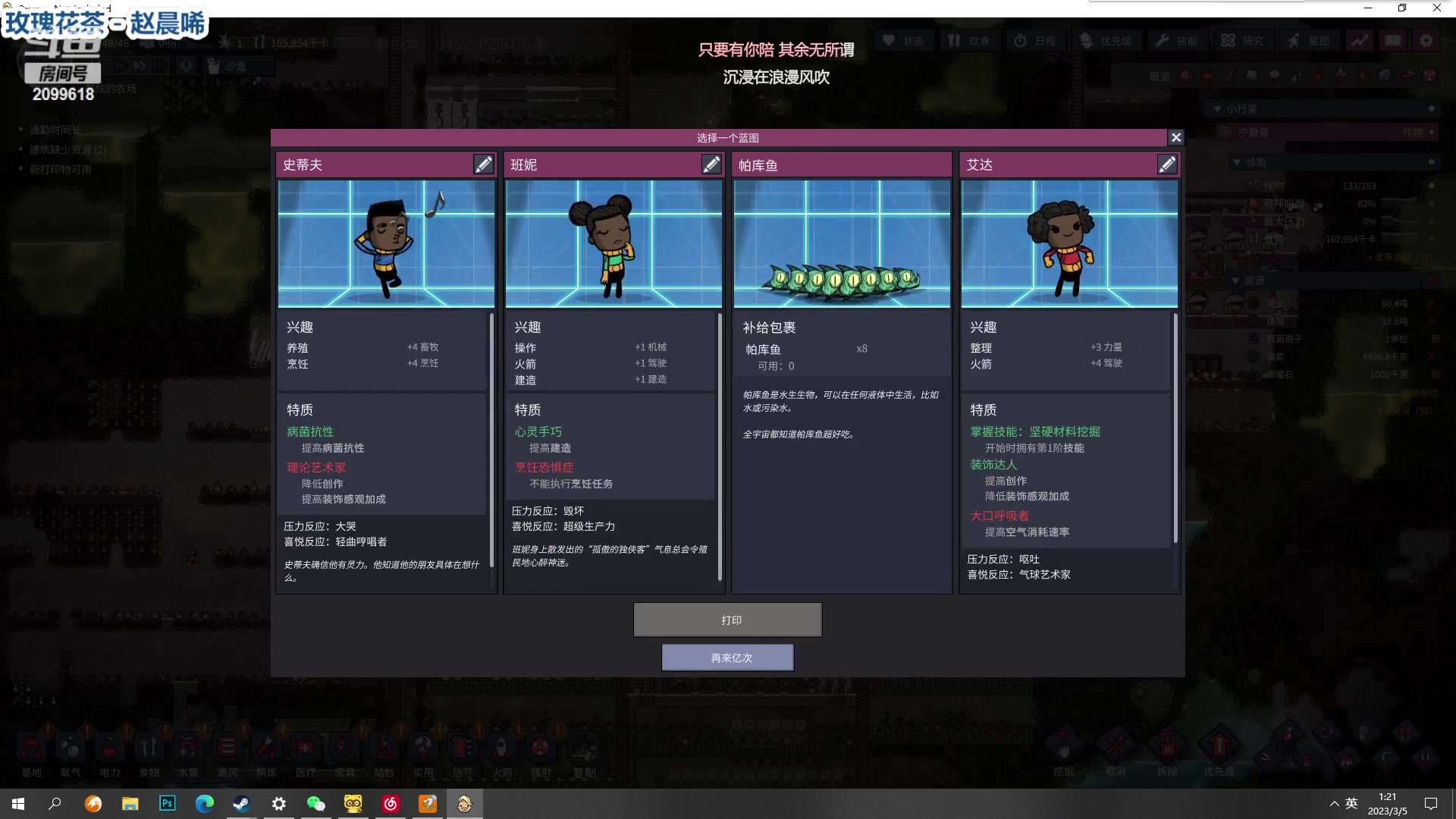Collapse the 资源 section triangle

click(x=1235, y=281)
